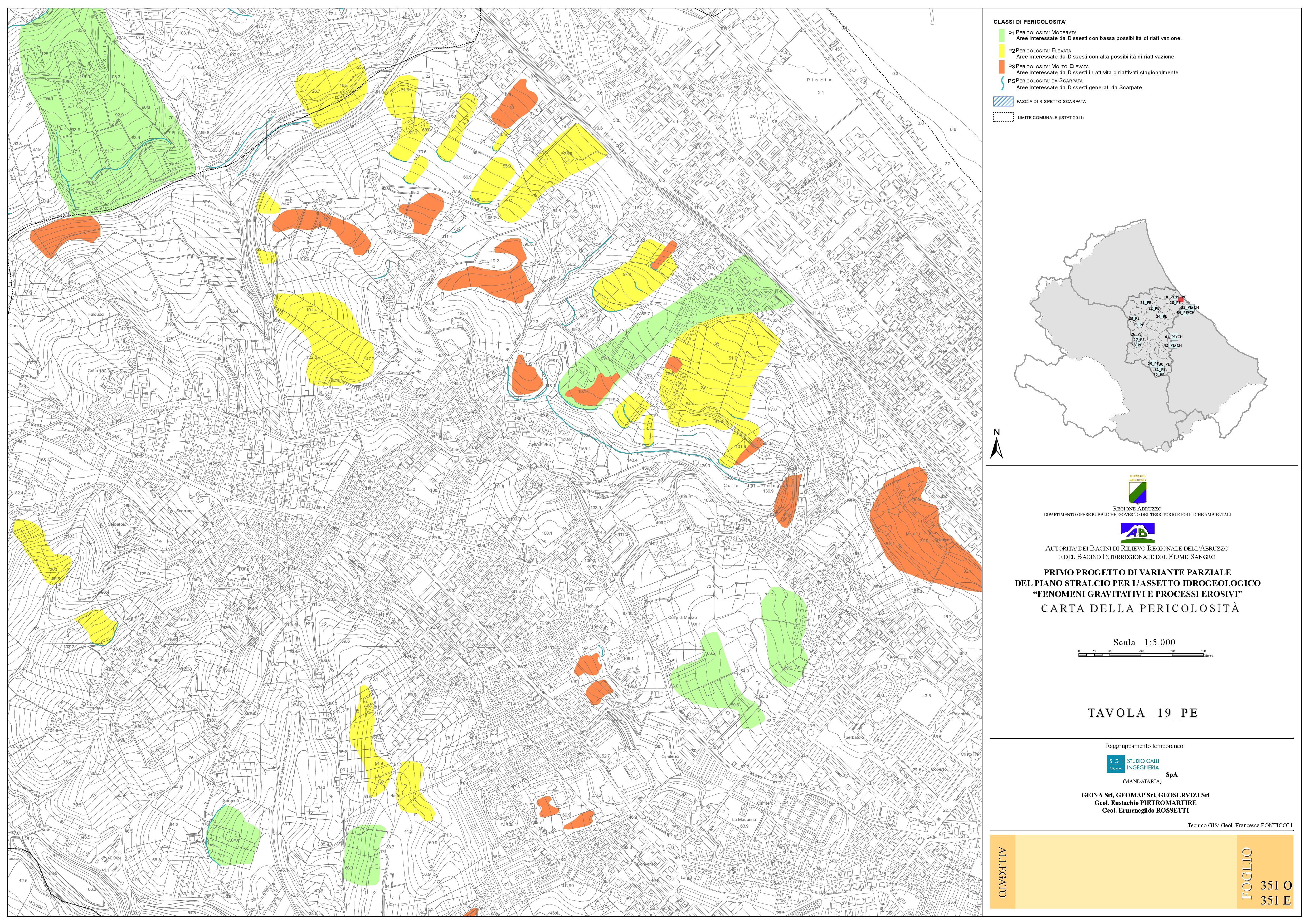This screenshot has height=924, width=1309.
Task: Click the Pineta label on the map
Action: pos(819,80)
